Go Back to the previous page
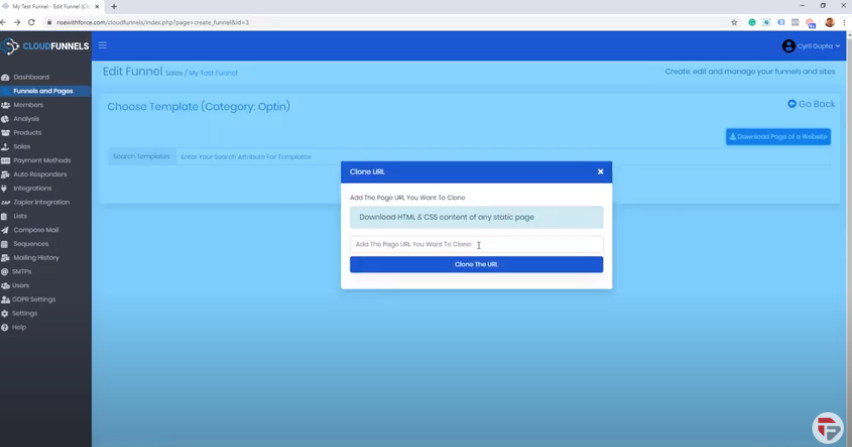The width and height of the screenshot is (852, 447). coord(811,104)
